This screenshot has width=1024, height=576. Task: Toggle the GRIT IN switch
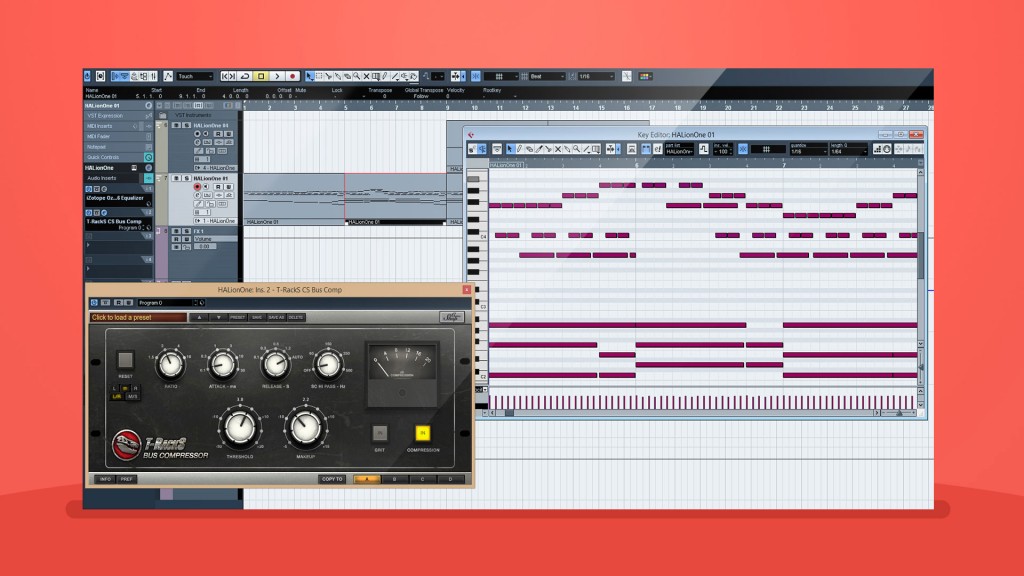[x=380, y=433]
